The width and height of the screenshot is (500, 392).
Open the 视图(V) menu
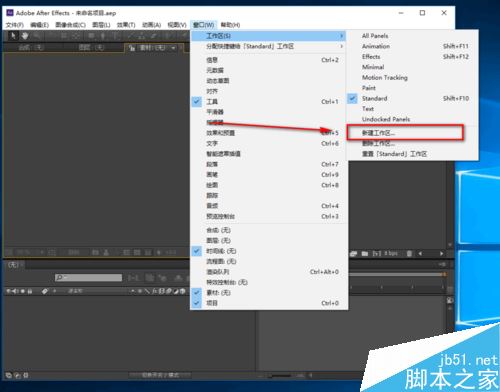click(177, 25)
